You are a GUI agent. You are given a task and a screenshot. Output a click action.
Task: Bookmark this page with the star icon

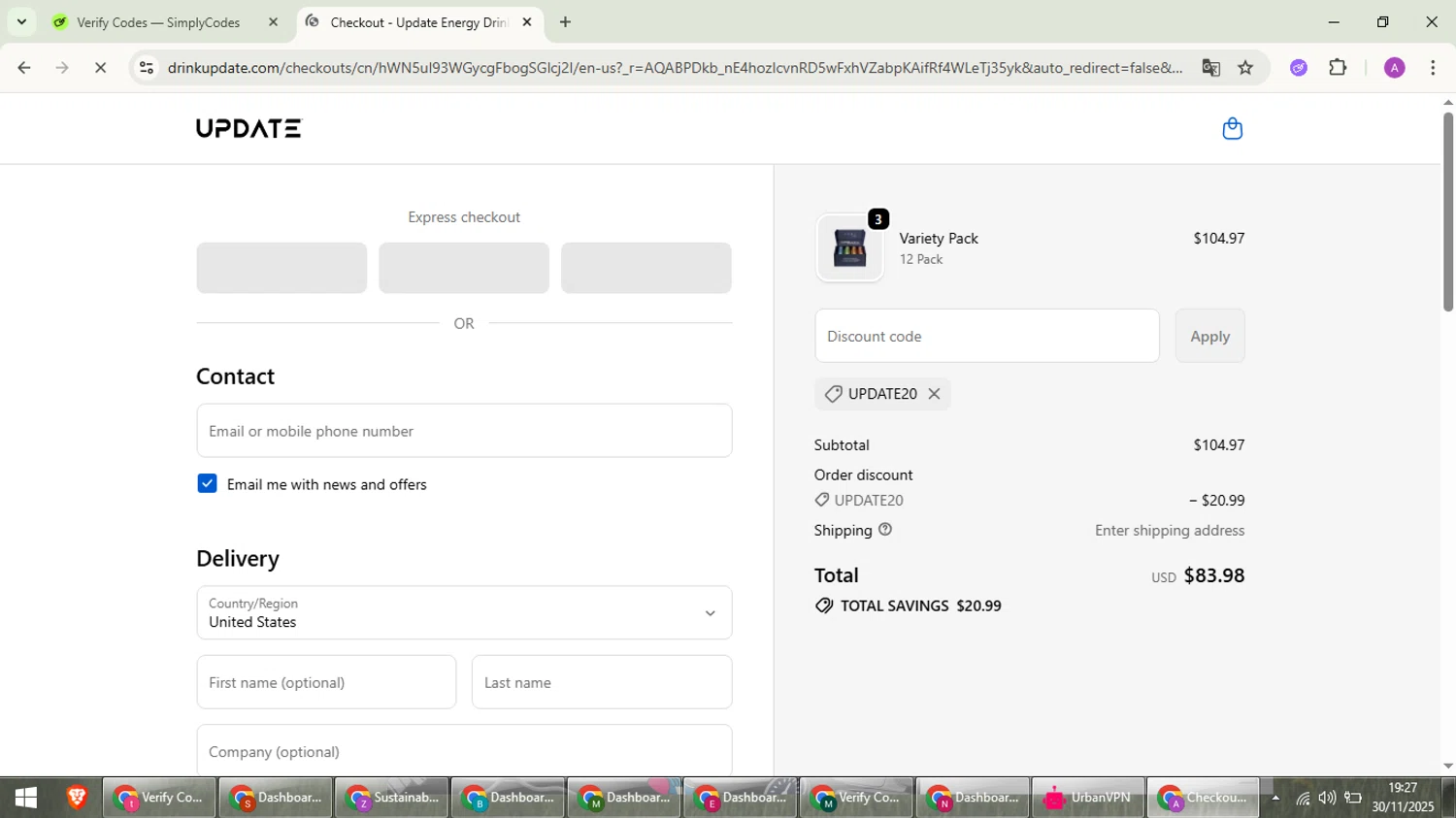(x=1245, y=68)
